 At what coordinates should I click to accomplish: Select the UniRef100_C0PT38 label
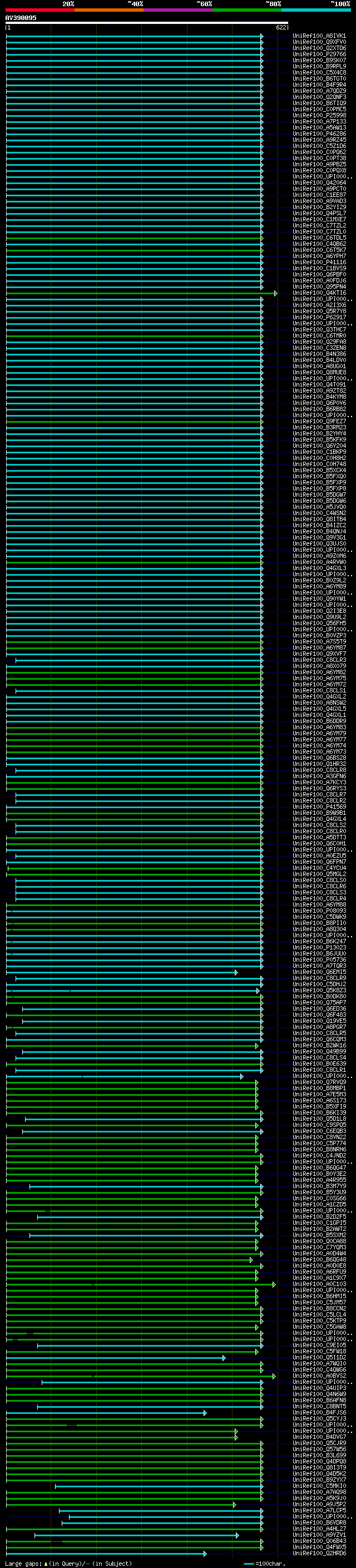tap(319, 159)
